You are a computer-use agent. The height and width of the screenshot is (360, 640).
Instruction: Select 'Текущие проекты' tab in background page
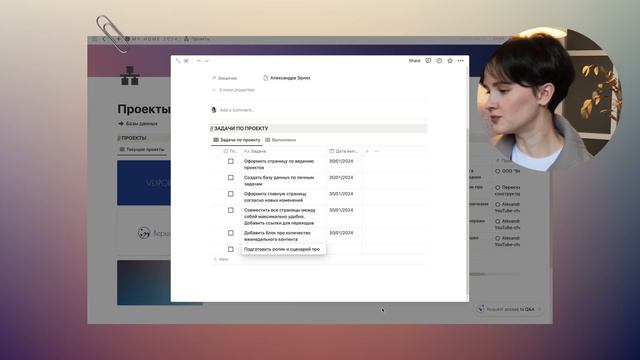pos(142,150)
